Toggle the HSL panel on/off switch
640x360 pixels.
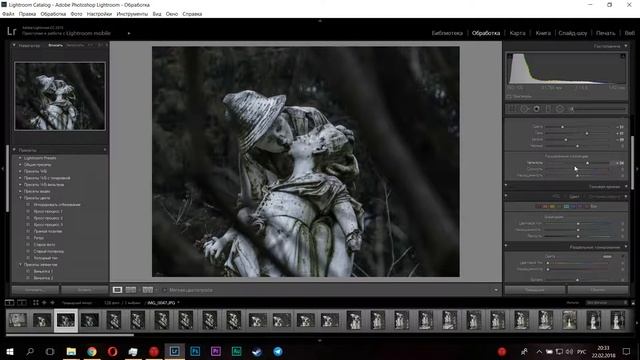click(506, 196)
